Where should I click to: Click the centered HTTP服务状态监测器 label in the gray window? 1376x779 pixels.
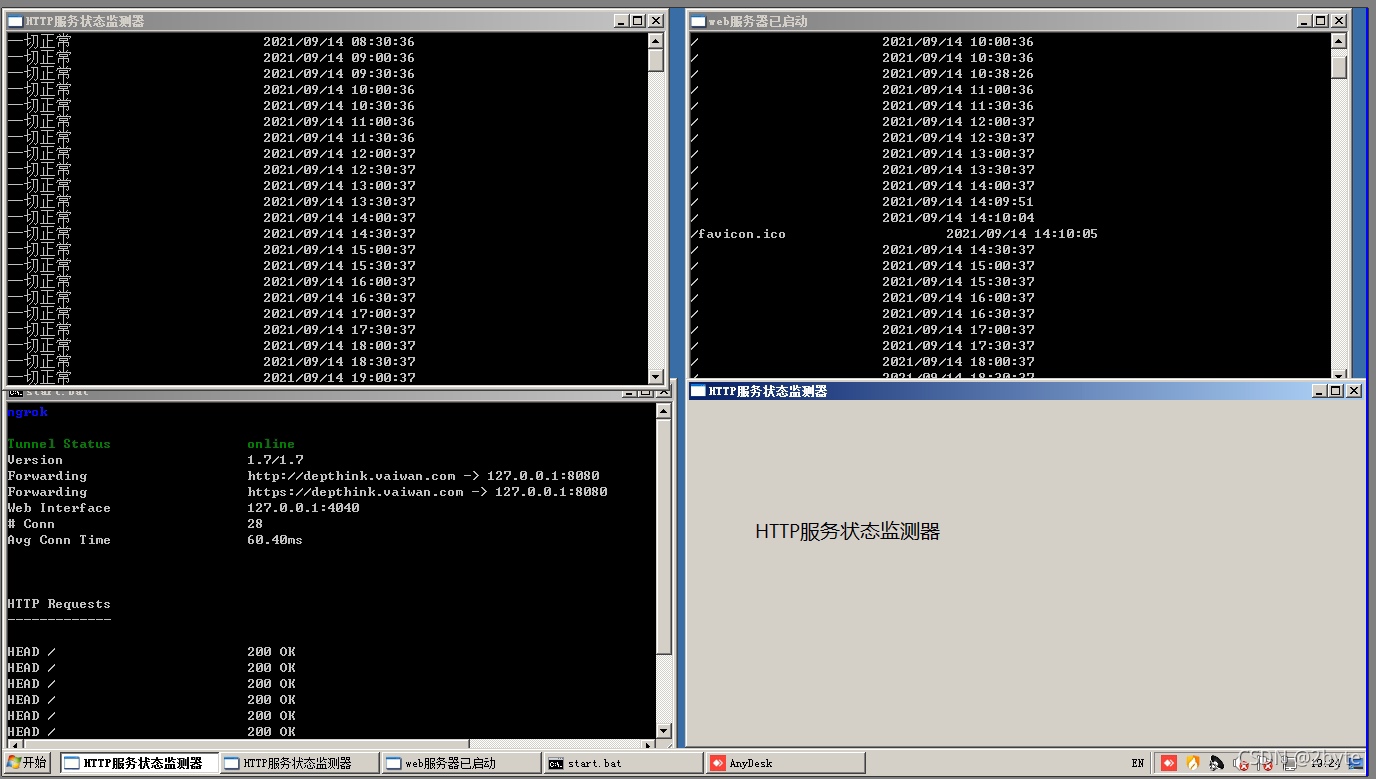(848, 532)
